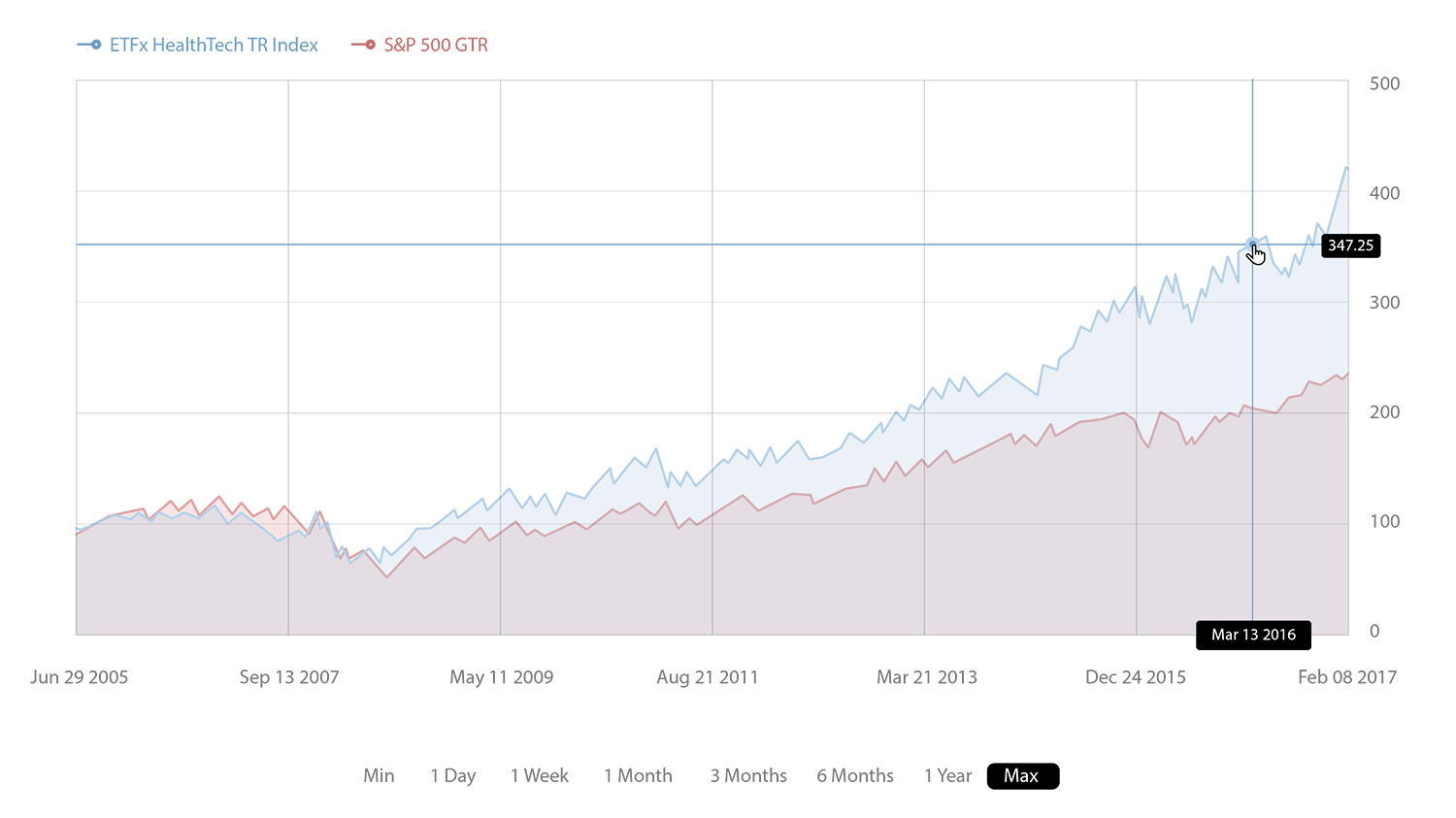This screenshot has height=818, width=1456.
Task: Pick the 6 Months range
Action: [855, 775]
